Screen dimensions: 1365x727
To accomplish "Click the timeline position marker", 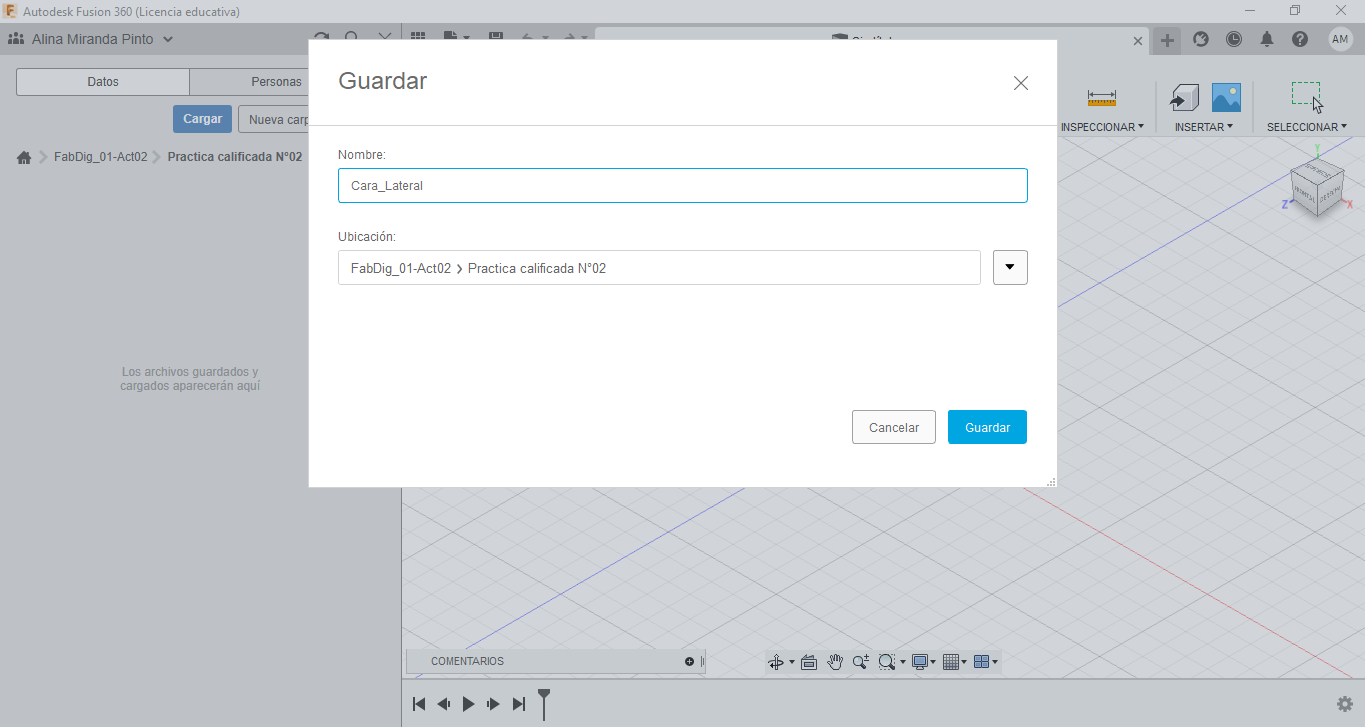I will pos(544,703).
